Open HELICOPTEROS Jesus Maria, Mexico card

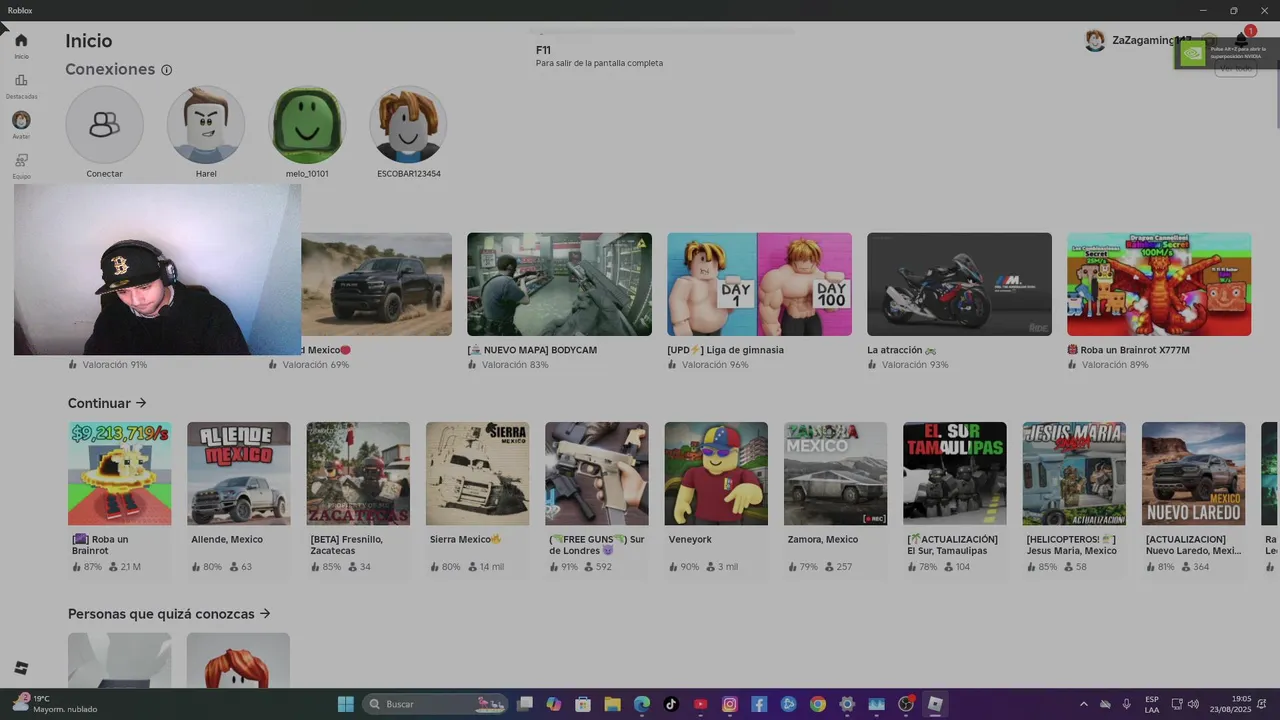[1074, 473]
